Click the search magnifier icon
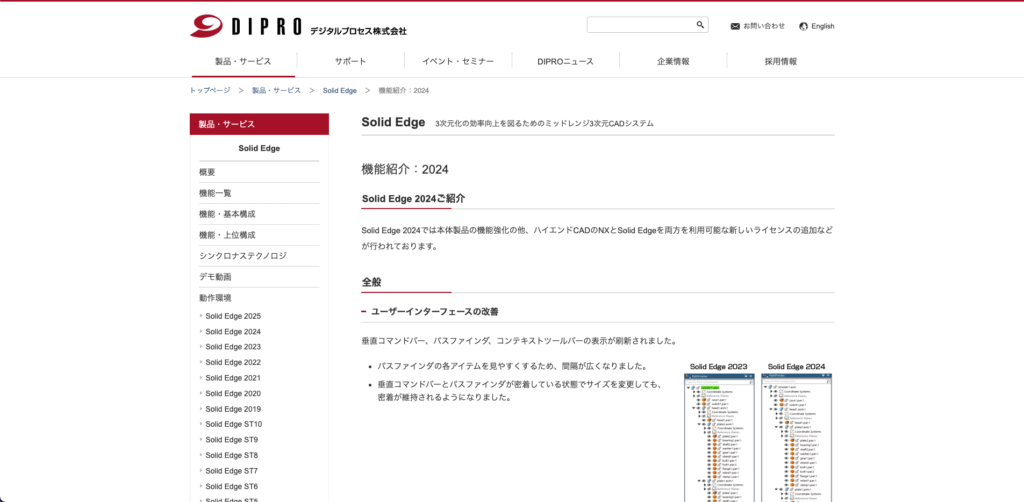This screenshot has width=1024, height=502. 700,25
